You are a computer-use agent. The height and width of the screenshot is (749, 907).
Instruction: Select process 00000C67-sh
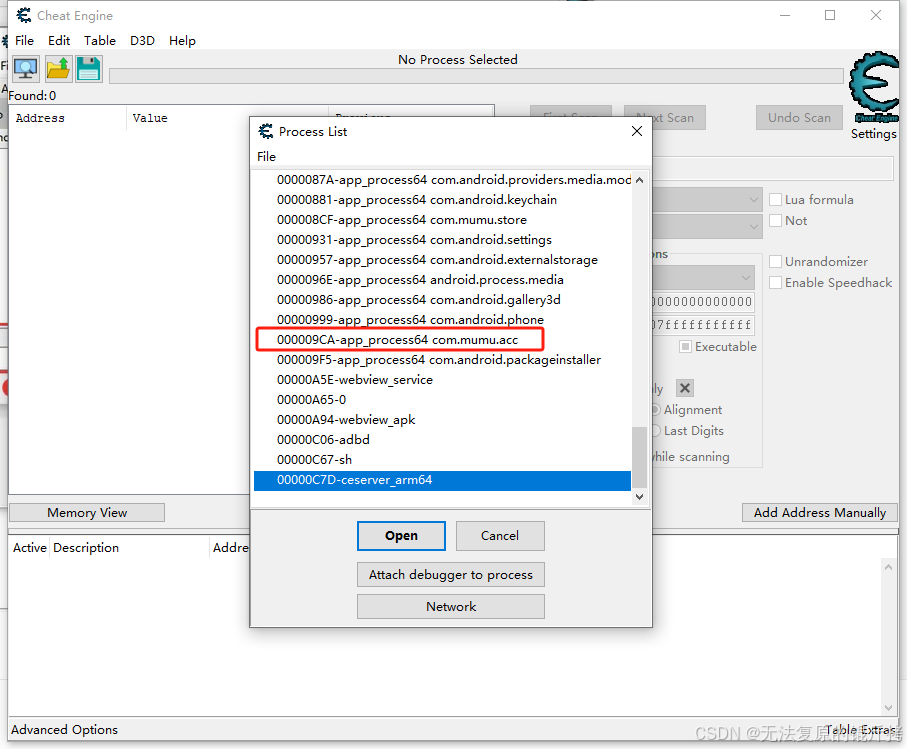[442, 460]
